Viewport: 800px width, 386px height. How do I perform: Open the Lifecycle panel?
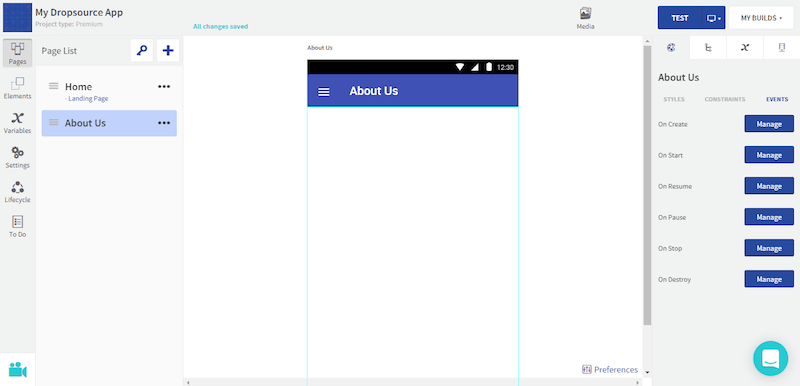(x=17, y=192)
